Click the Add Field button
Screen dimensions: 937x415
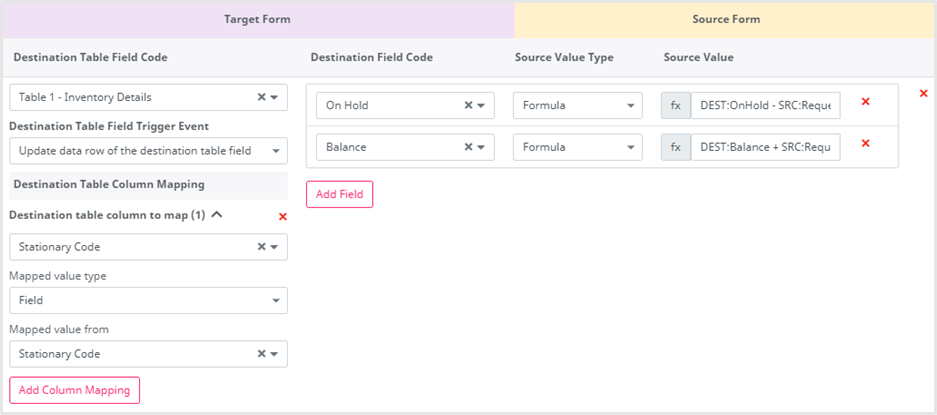click(x=339, y=194)
